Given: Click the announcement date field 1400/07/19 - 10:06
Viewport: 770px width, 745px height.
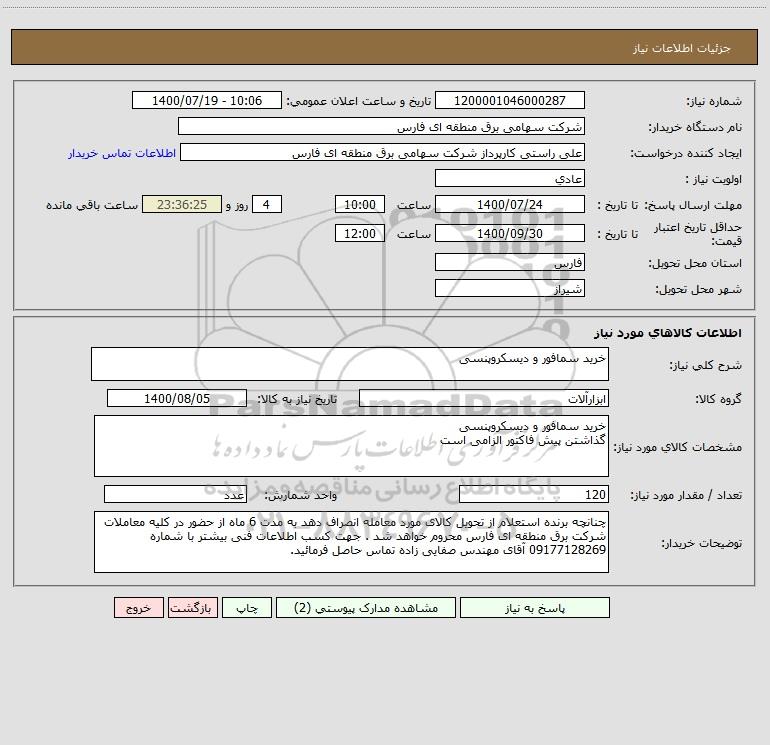Looking at the screenshot, I should [x=207, y=100].
